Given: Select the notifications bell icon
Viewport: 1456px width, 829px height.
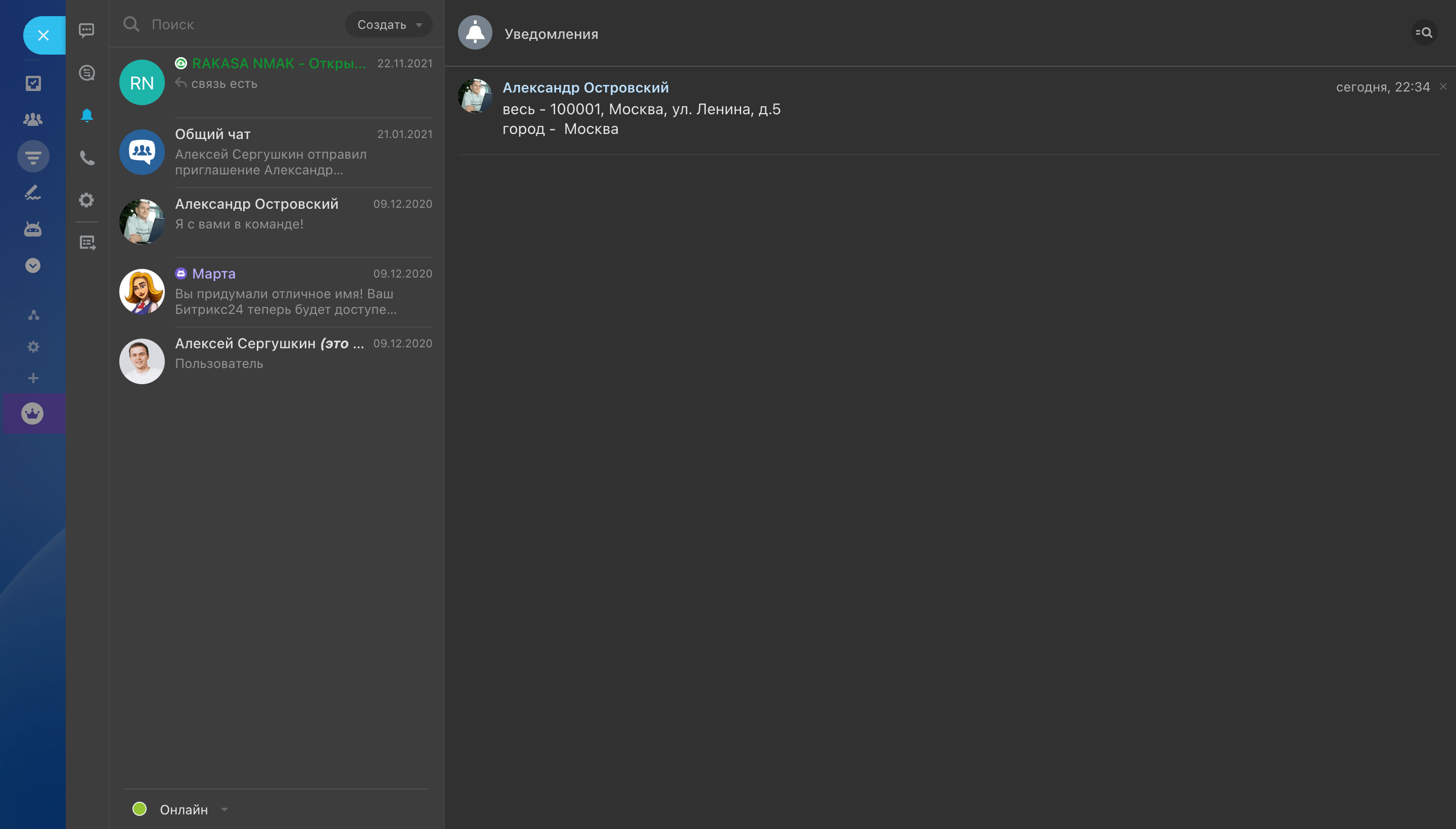Looking at the screenshot, I should point(86,116).
